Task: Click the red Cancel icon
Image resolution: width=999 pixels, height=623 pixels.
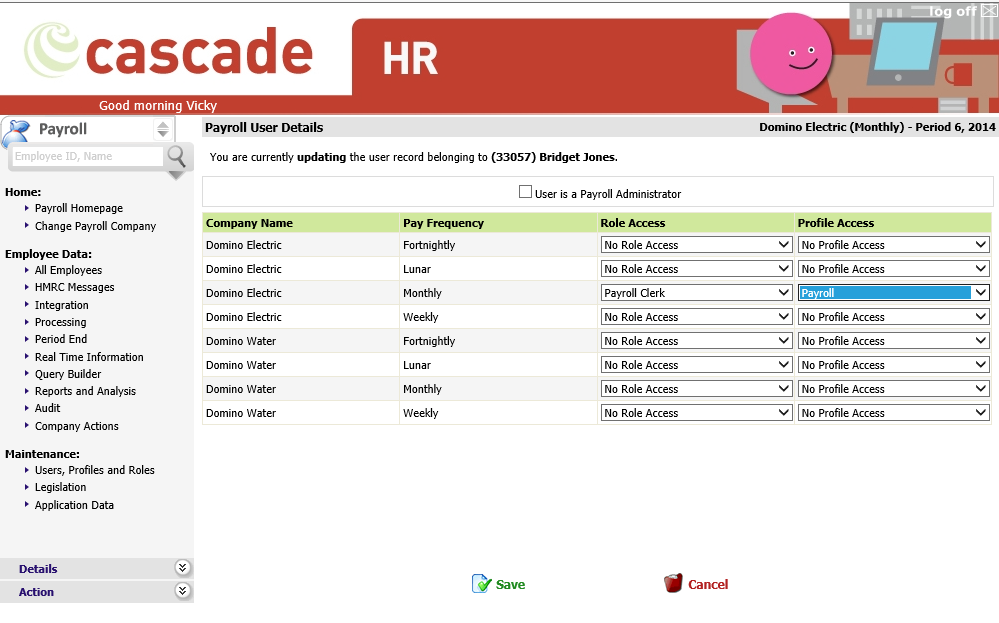Action: 673,584
